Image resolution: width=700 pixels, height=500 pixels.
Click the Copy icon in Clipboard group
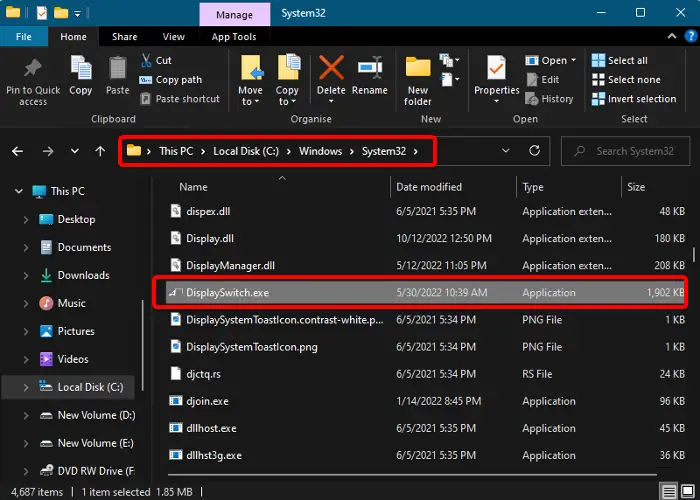(x=81, y=68)
